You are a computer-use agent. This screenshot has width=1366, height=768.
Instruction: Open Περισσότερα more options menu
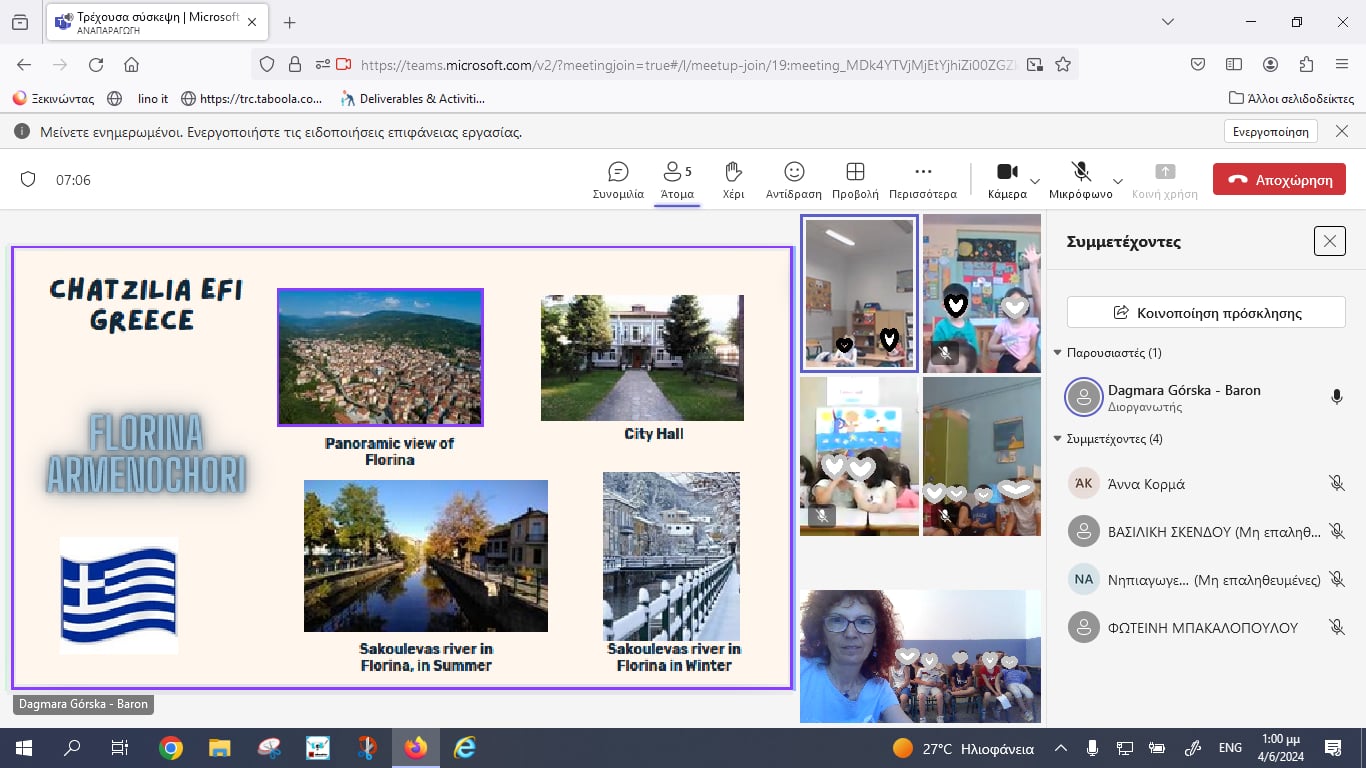[922, 180]
